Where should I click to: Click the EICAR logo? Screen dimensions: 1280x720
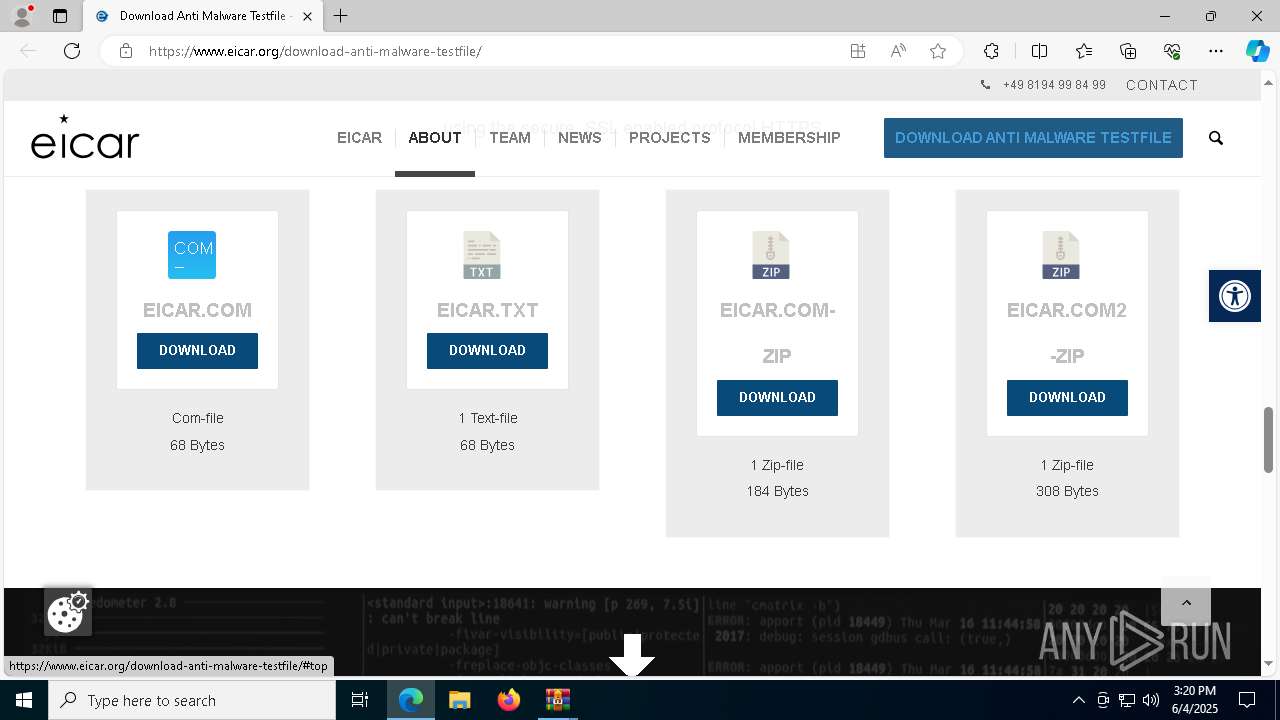point(85,137)
